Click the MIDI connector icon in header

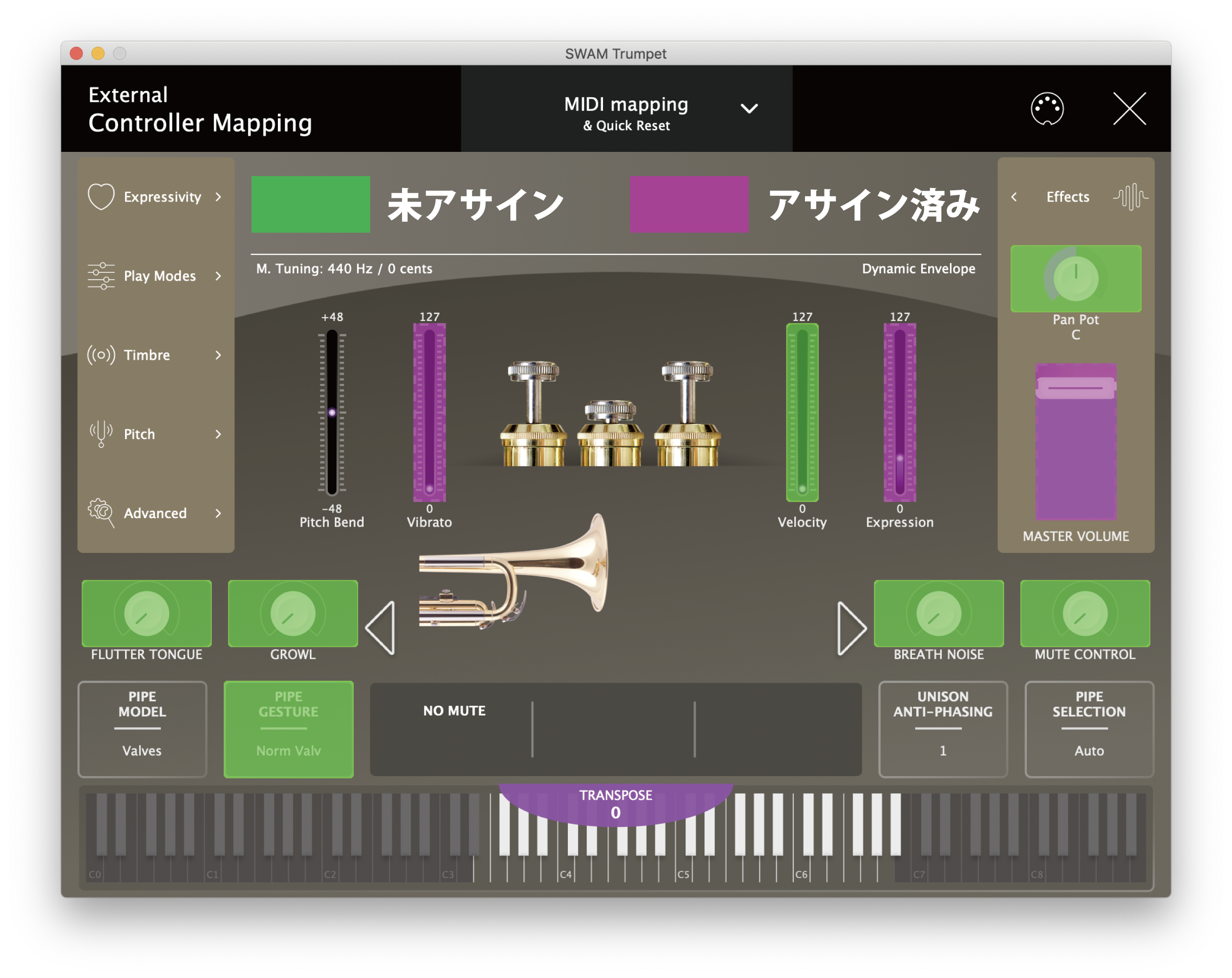tap(1047, 108)
